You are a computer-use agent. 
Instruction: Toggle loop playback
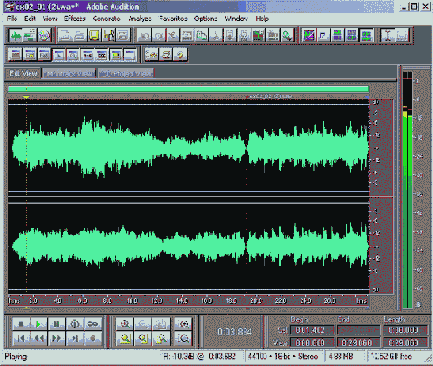(93, 324)
